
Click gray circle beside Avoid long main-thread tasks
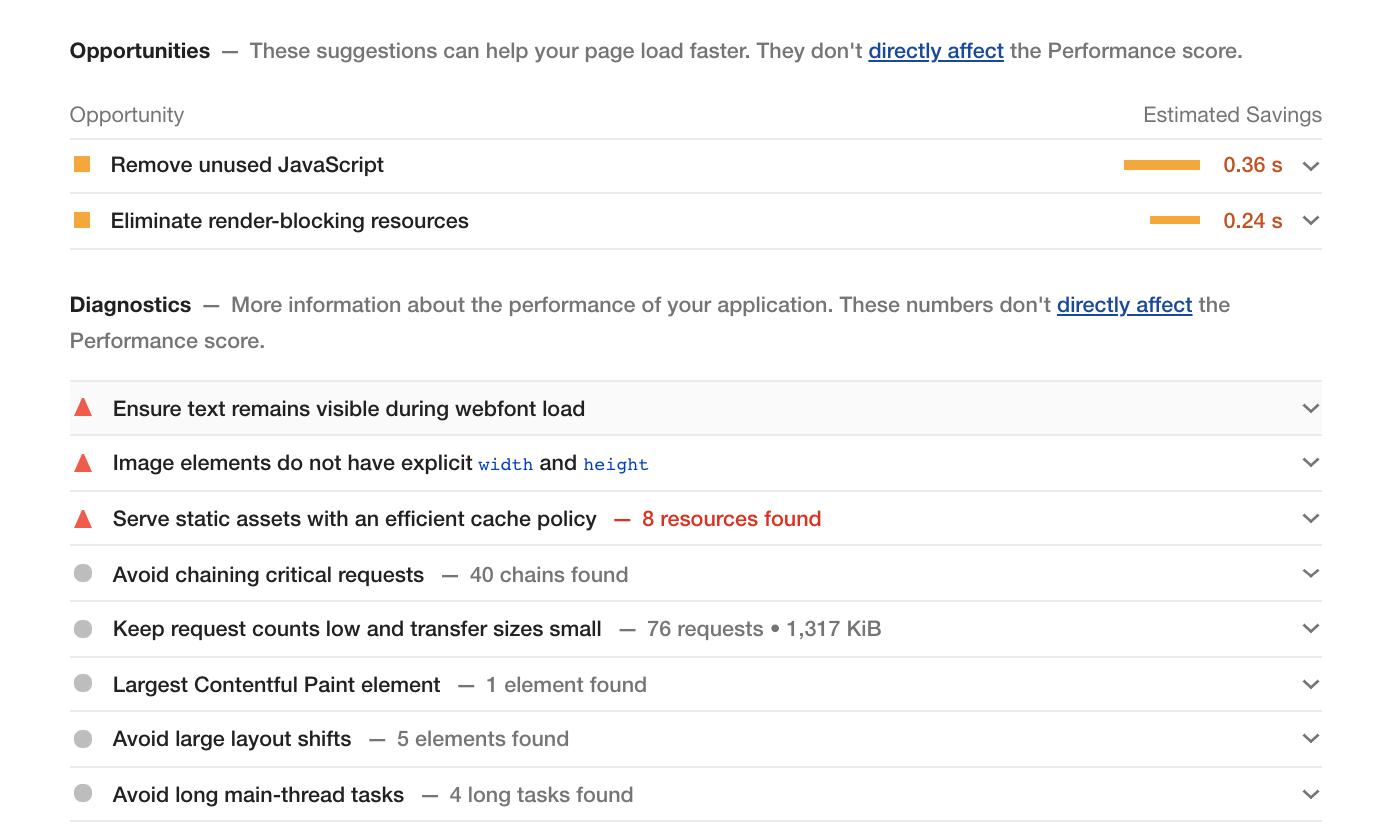(83, 794)
